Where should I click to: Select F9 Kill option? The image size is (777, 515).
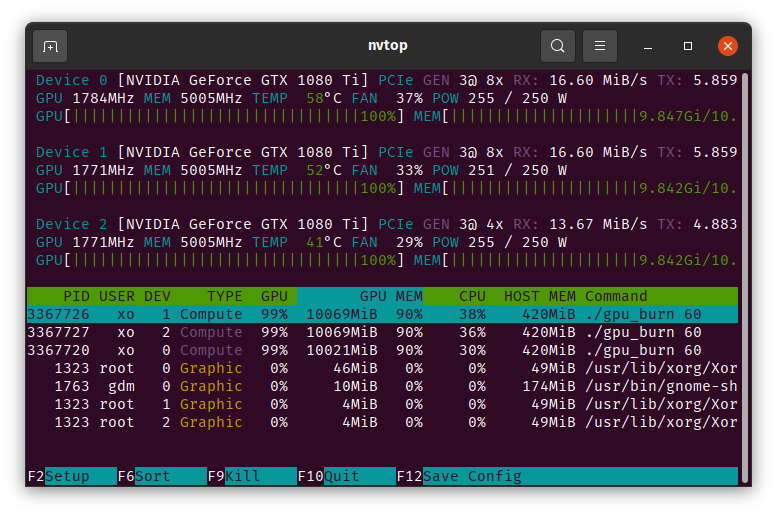[252, 476]
